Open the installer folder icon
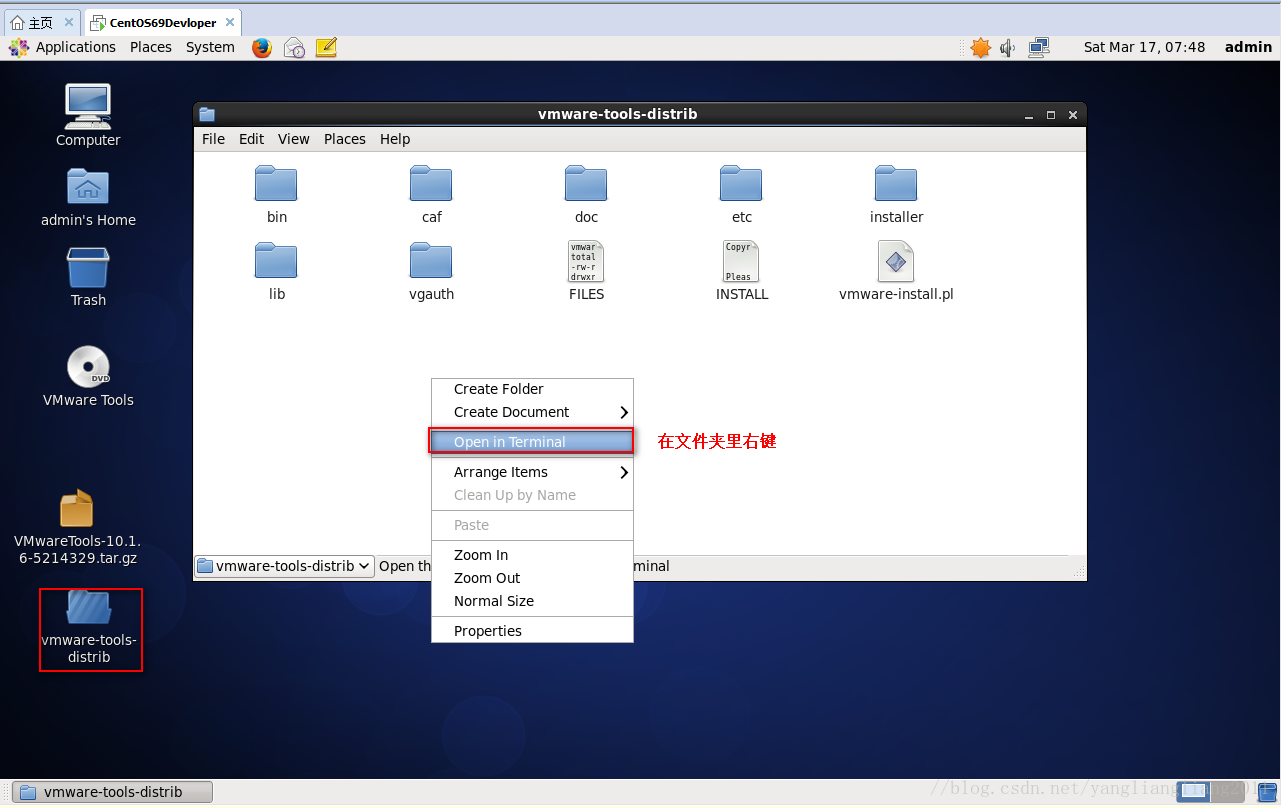The height and width of the screenshot is (808, 1281). pos(896,184)
